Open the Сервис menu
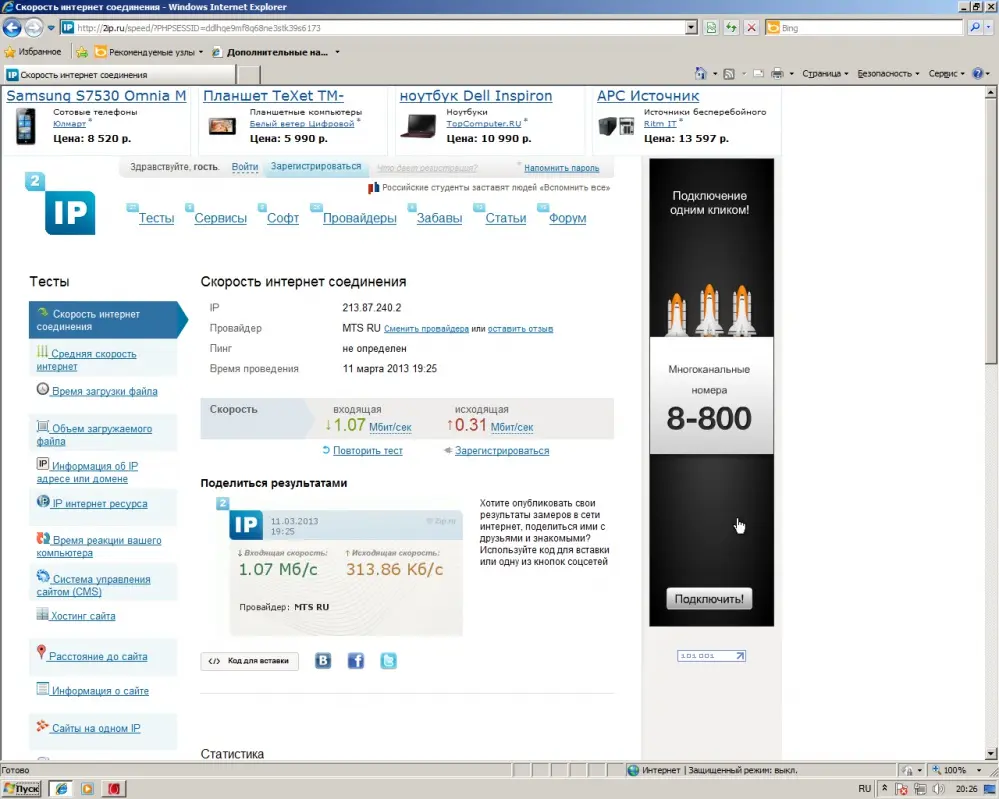The width and height of the screenshot is (999, 799). (x=946, y=74)
